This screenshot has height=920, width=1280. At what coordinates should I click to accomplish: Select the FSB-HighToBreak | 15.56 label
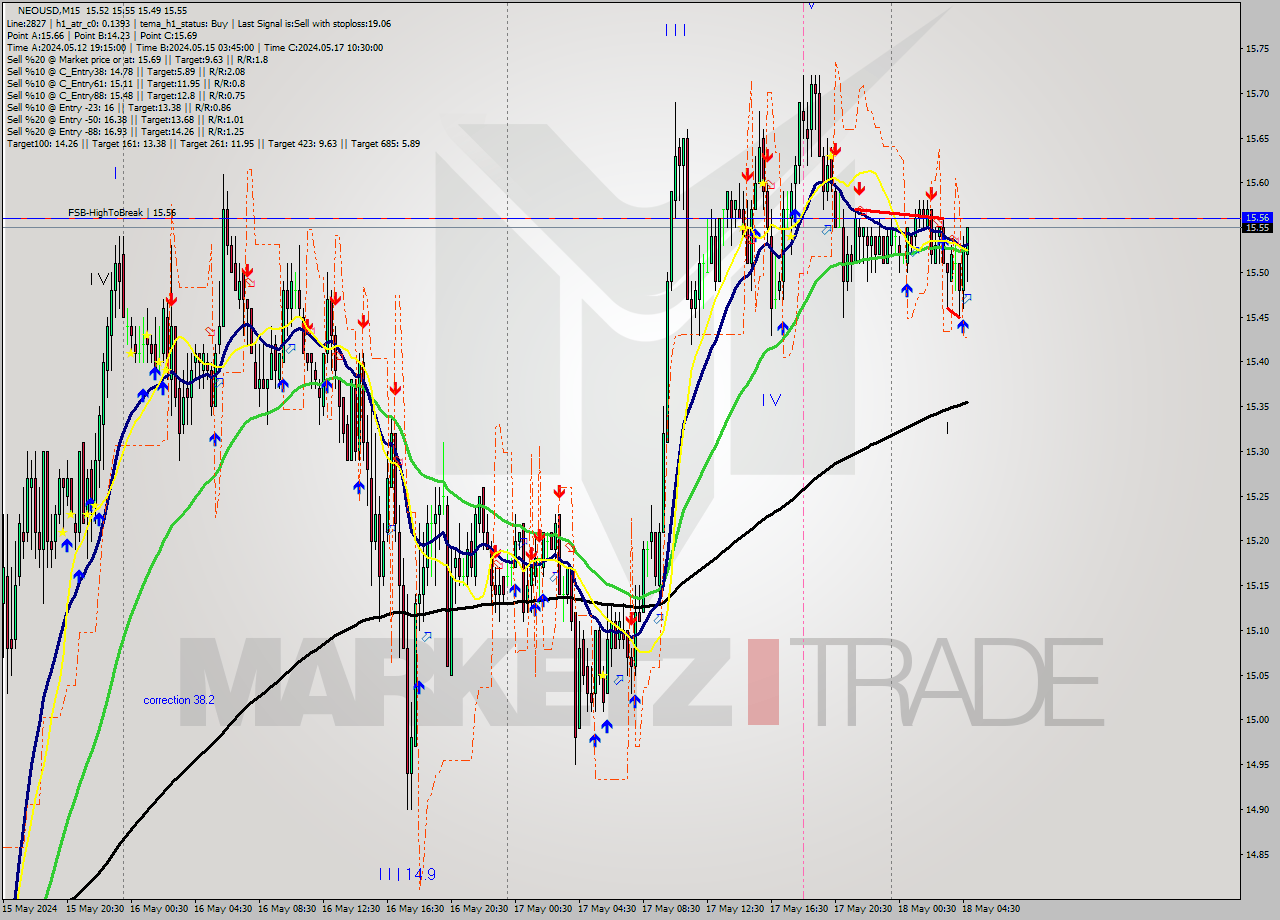122,212
